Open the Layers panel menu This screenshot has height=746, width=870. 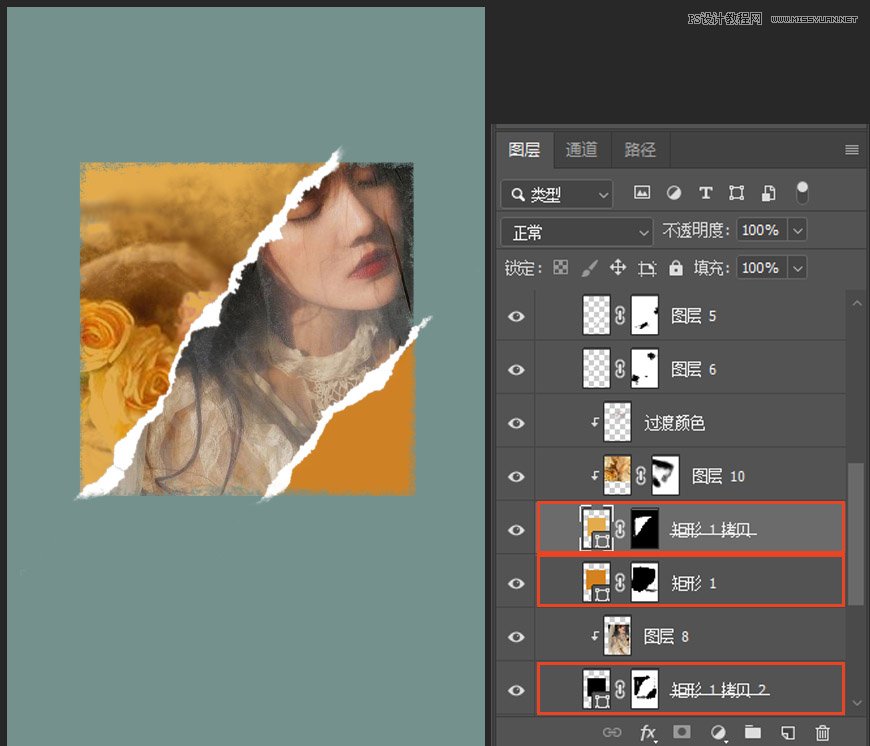point(851,150)
